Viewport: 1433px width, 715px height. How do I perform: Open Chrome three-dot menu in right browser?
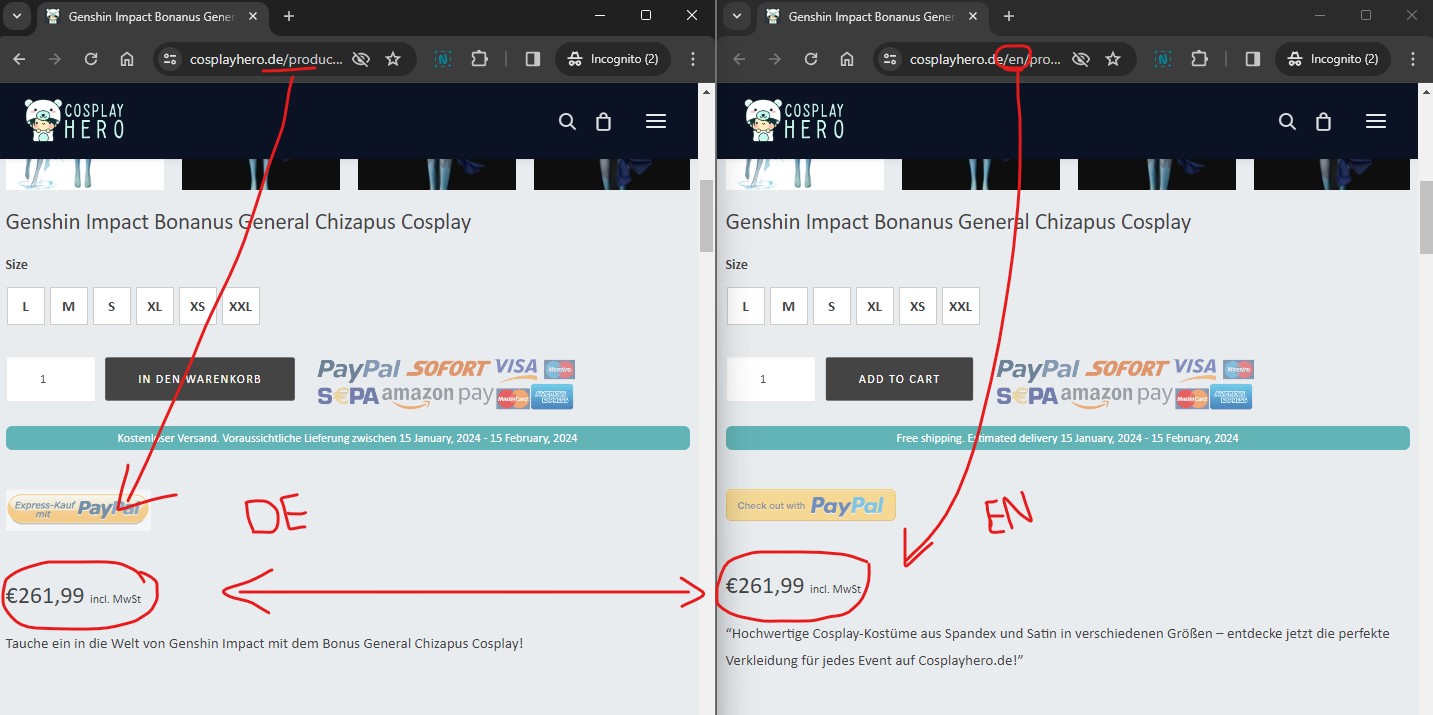click(1413, 59)
